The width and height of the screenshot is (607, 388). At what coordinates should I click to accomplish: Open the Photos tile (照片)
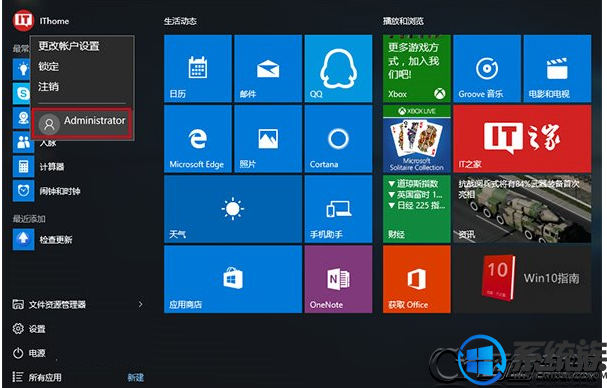[268, 139]
